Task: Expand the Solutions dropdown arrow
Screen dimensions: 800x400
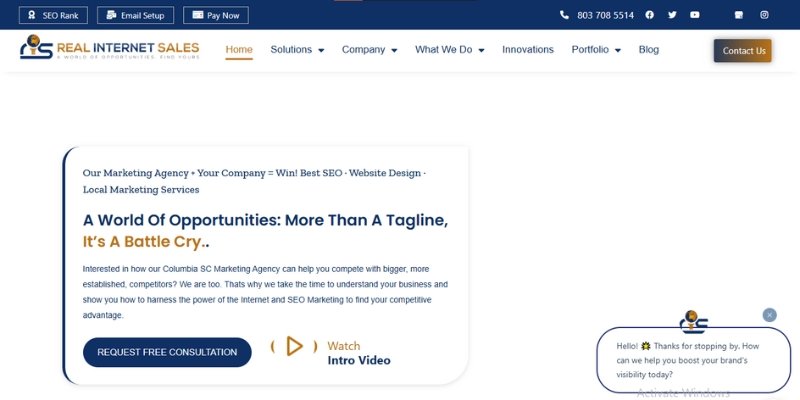Action: tap(321, 50)
